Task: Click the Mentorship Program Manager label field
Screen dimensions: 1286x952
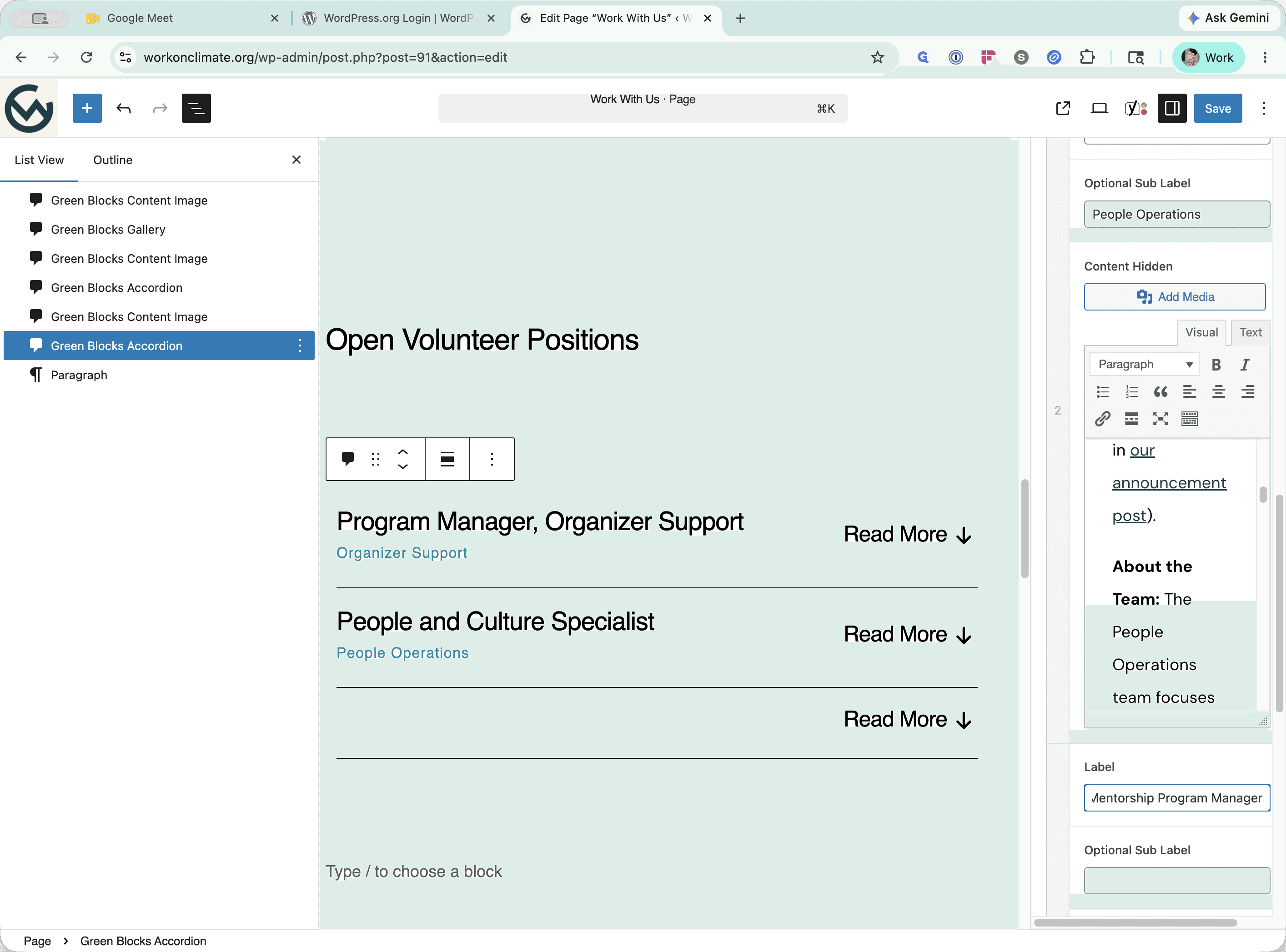Action: [1176, 798]
